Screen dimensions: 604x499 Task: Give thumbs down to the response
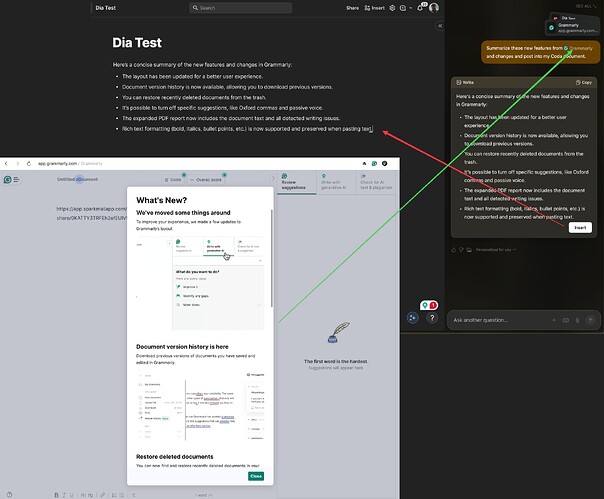(x=461, y=250)
